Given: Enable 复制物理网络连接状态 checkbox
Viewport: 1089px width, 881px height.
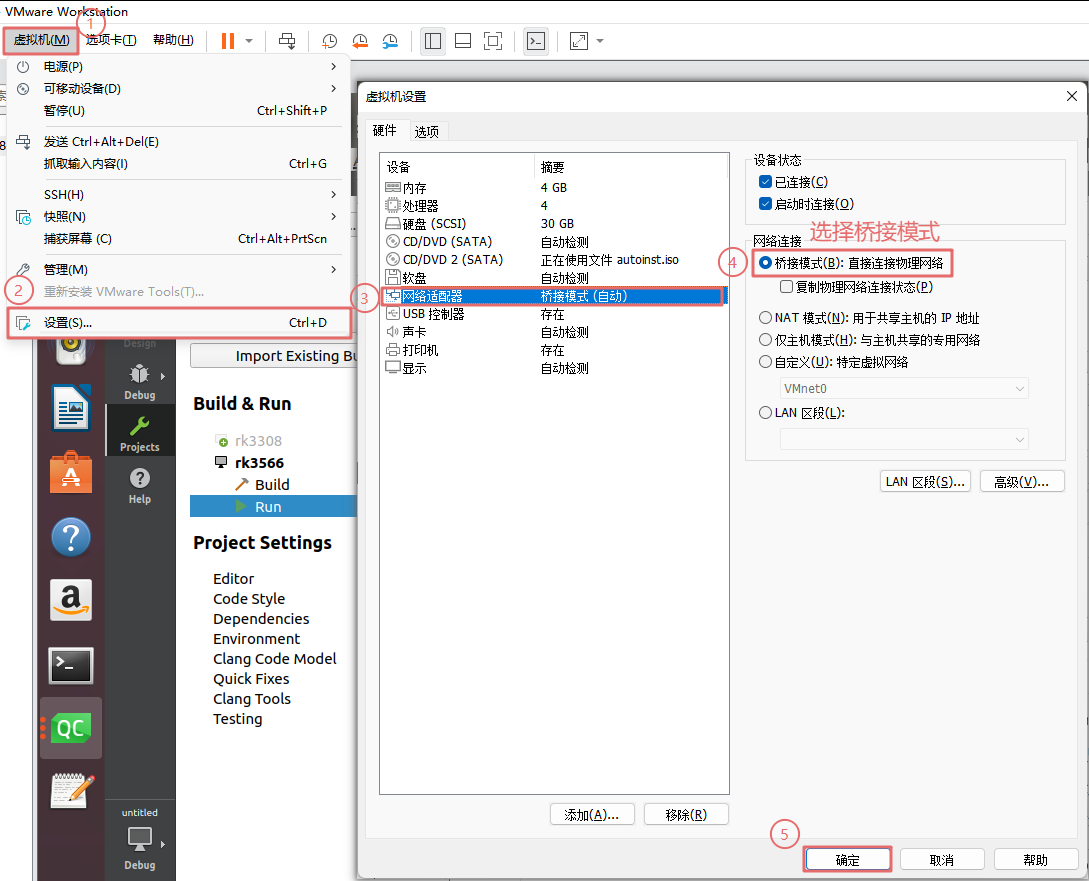Looking at the screenshot, I should pyautogui.click(x=787, y=287).
